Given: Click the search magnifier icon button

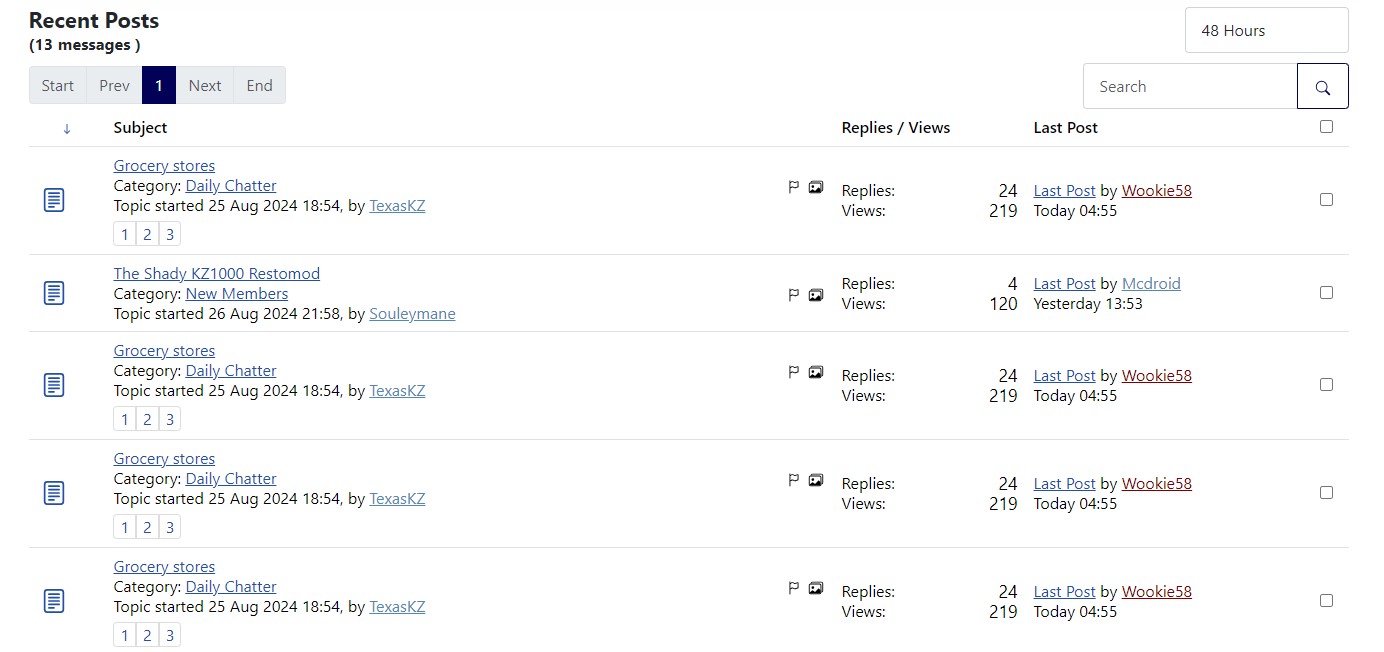Looking at the screenshot, I should coord(1322,87).
